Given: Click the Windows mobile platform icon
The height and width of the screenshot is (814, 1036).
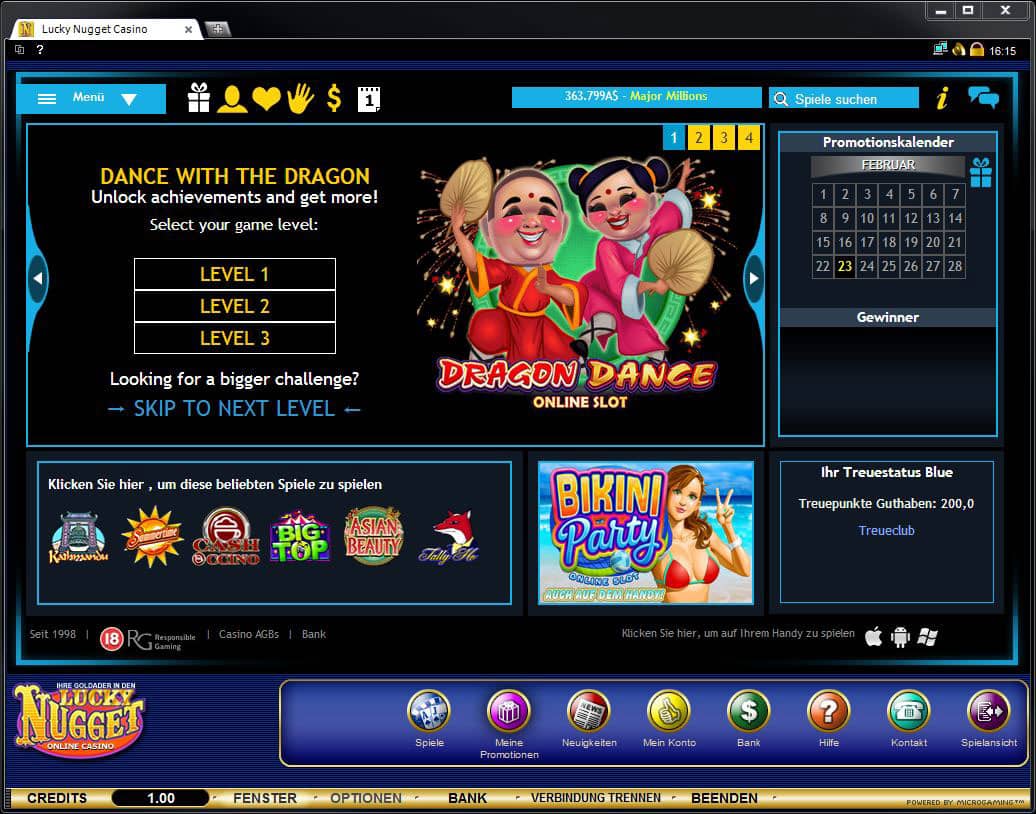Looking at the screenshot, I should [x=928, y=637].
